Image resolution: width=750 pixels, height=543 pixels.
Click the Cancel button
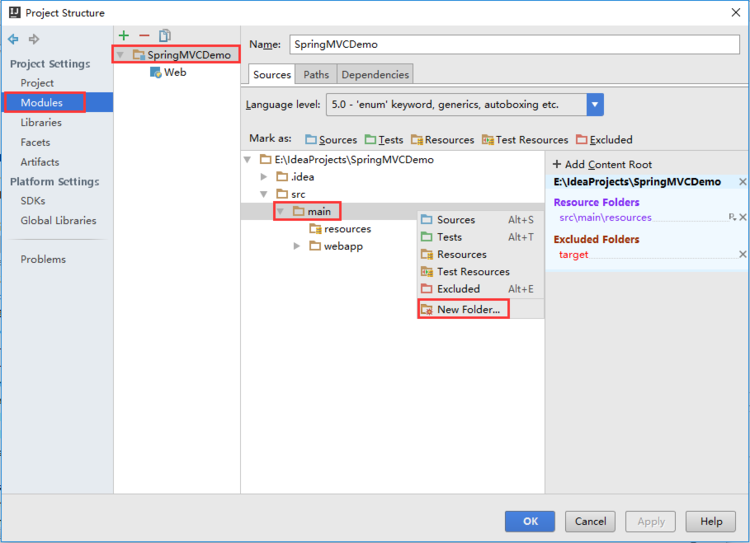(x=590, y=521)
